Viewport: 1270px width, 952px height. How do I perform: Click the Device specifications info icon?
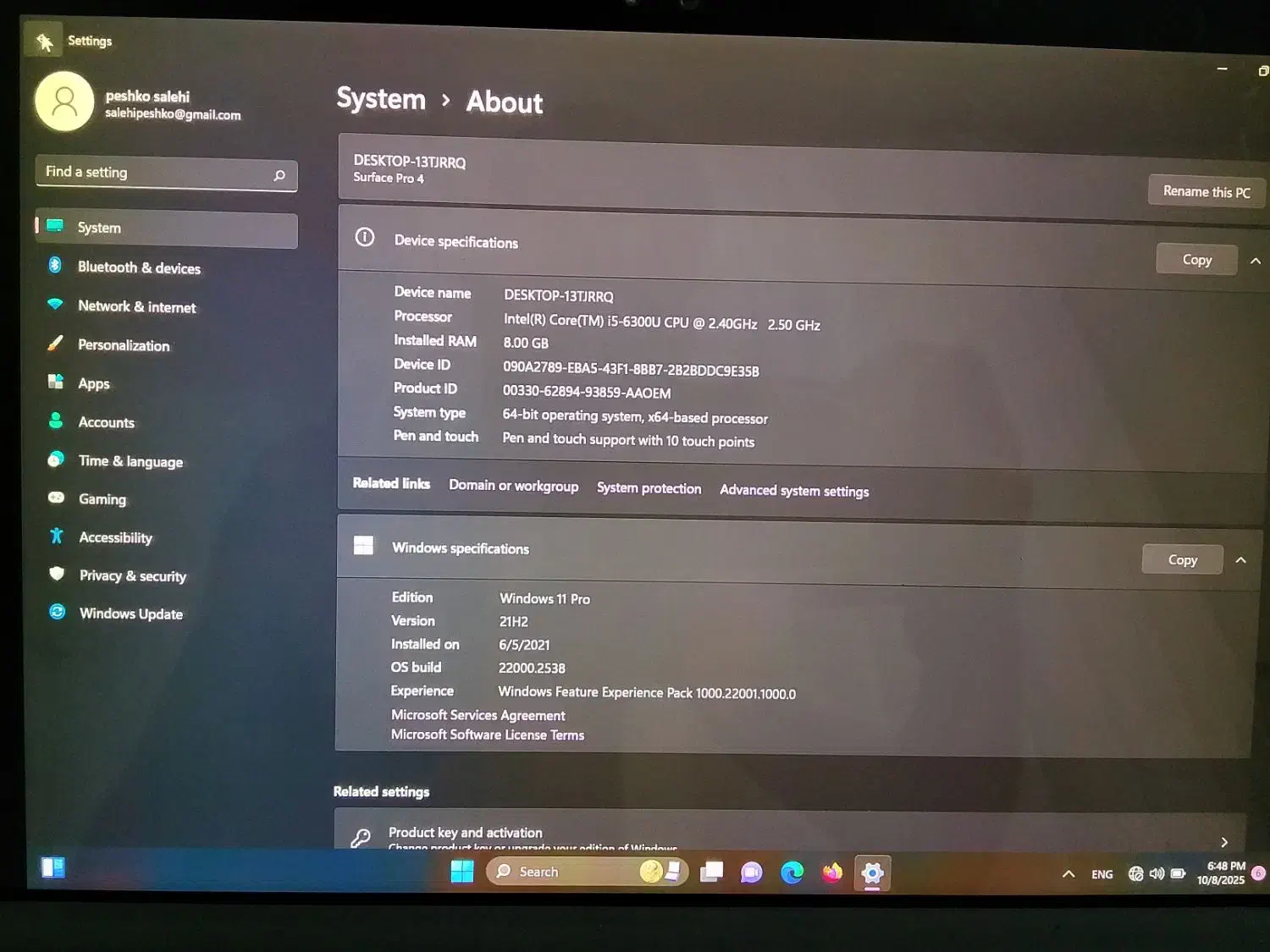pyautogui.click(x=365, y=237)
